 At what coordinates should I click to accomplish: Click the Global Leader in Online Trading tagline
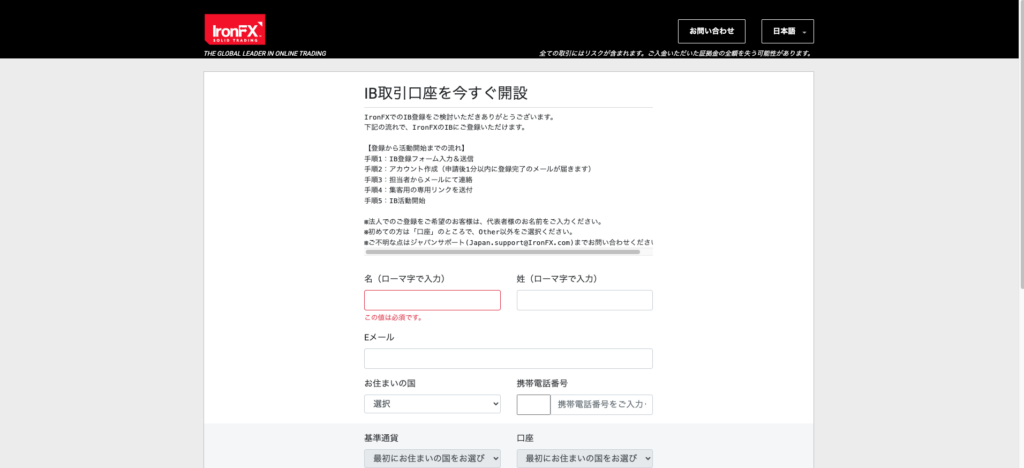coord(265,53)
